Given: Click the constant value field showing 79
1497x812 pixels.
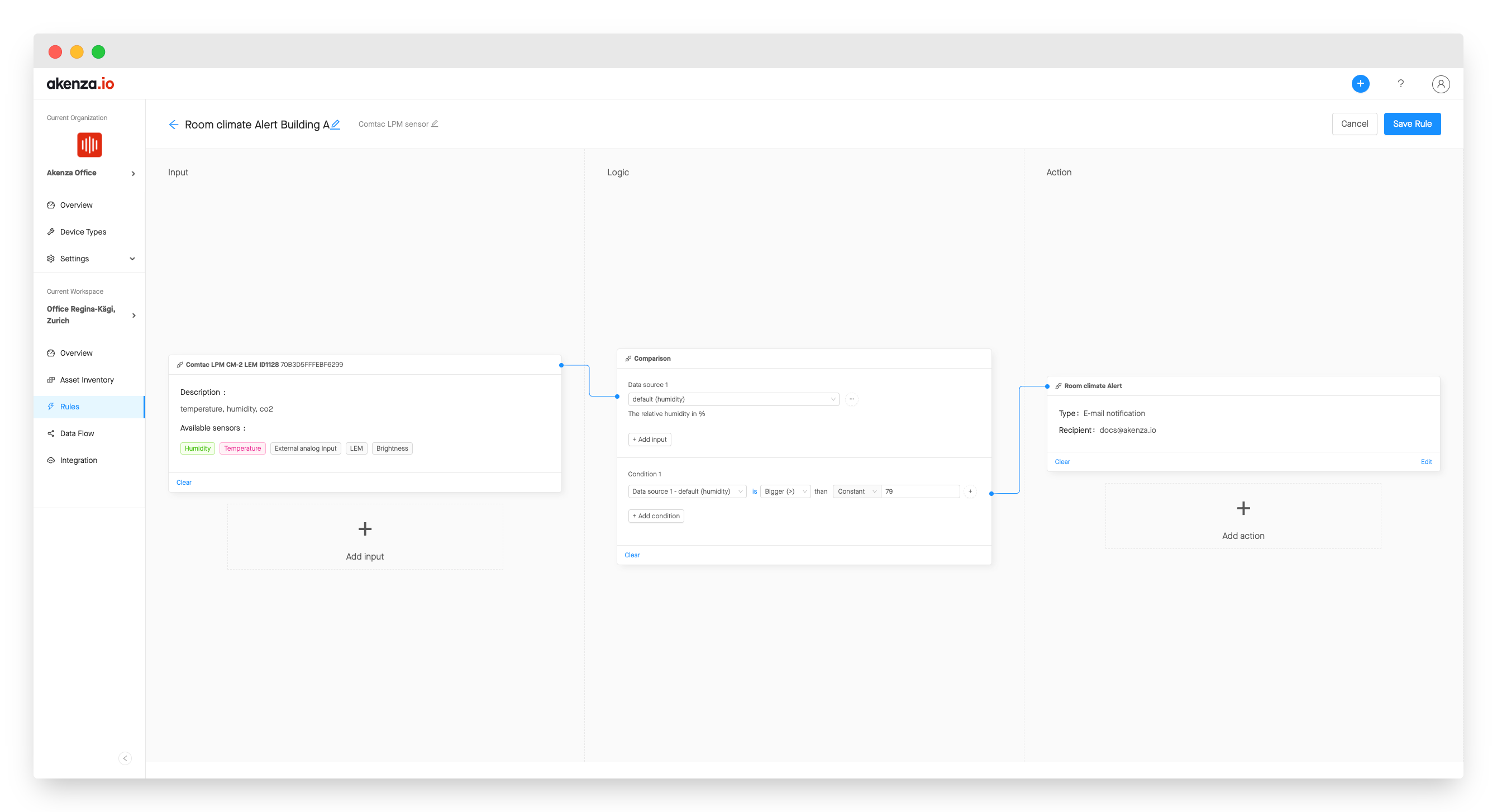Looking at the screenshot, I should coord(919,491).
